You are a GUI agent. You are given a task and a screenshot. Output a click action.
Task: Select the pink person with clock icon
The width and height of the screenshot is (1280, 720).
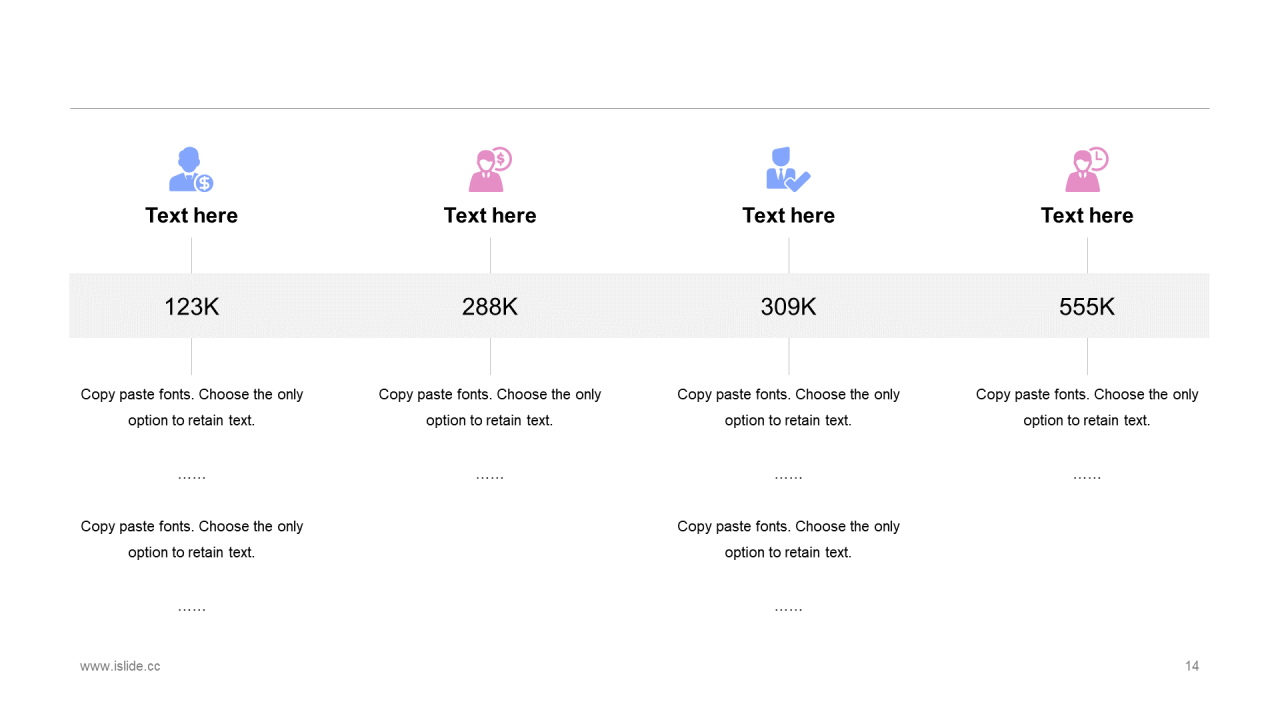point(1086,170)
